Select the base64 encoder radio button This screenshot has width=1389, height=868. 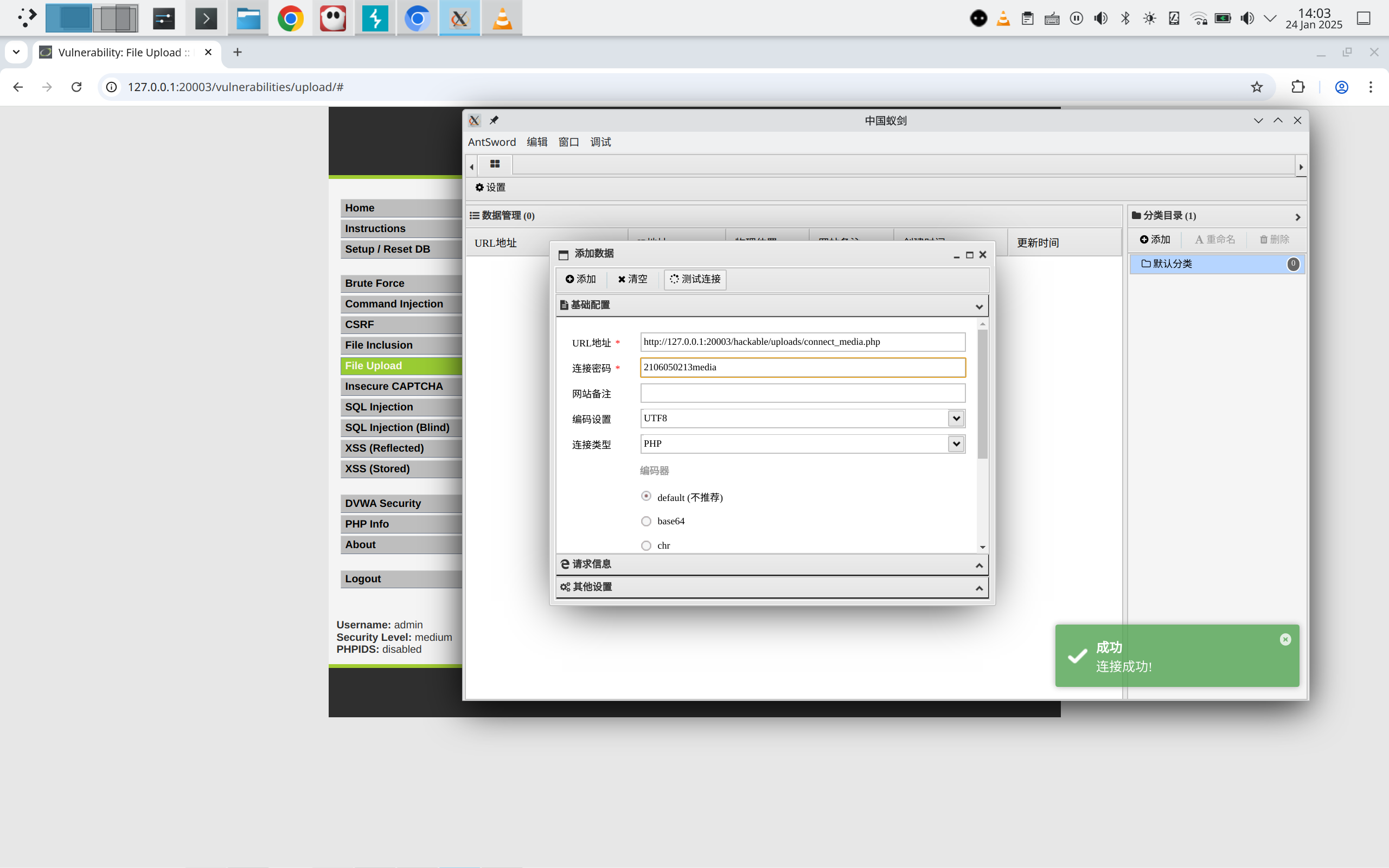coord(646,521)
